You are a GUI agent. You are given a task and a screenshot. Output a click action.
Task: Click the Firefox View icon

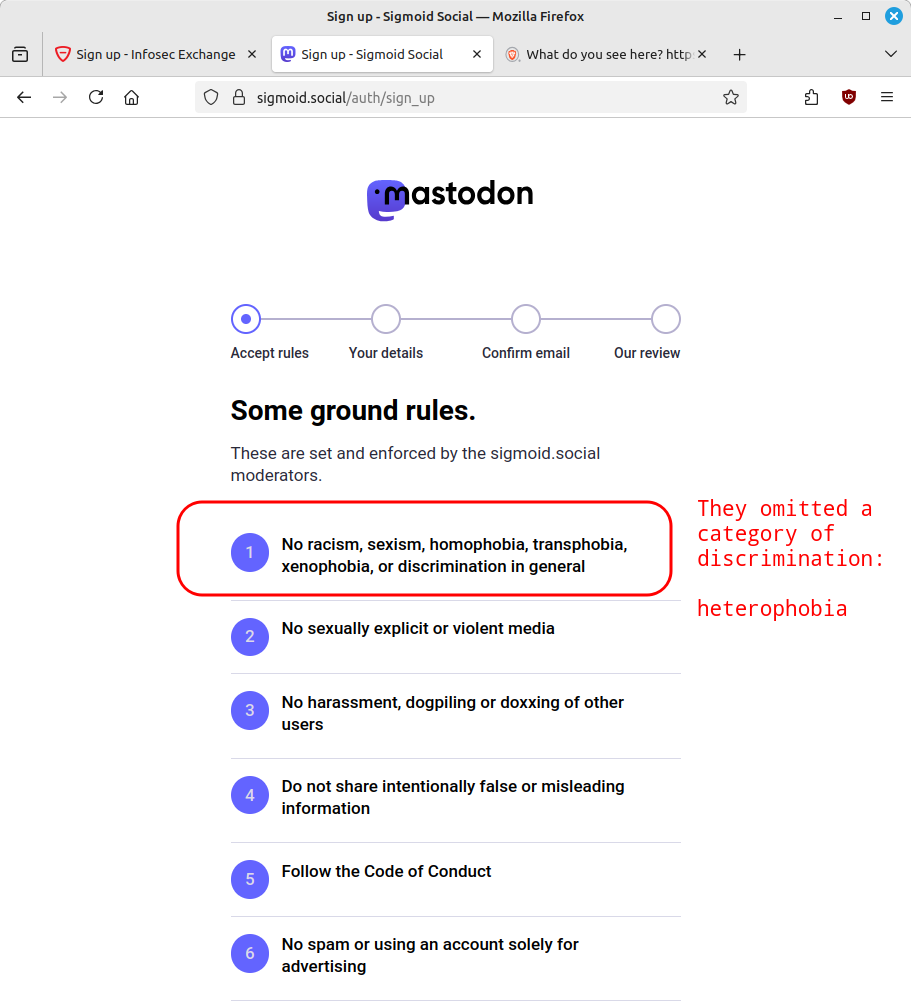[20, 55]
